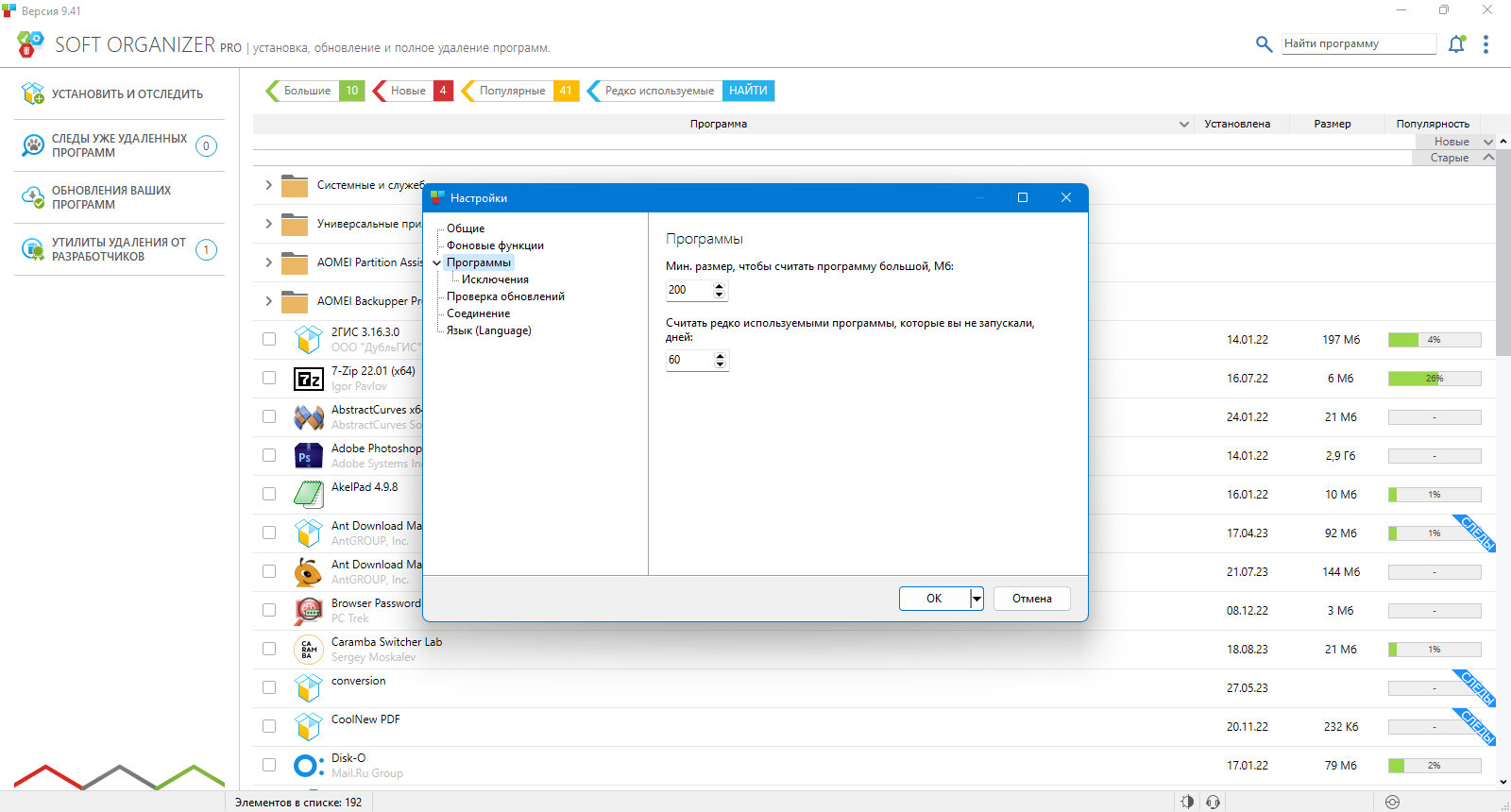Click the developer uninstall utilities icon
1511x812 pixels.
pos(33,249)
